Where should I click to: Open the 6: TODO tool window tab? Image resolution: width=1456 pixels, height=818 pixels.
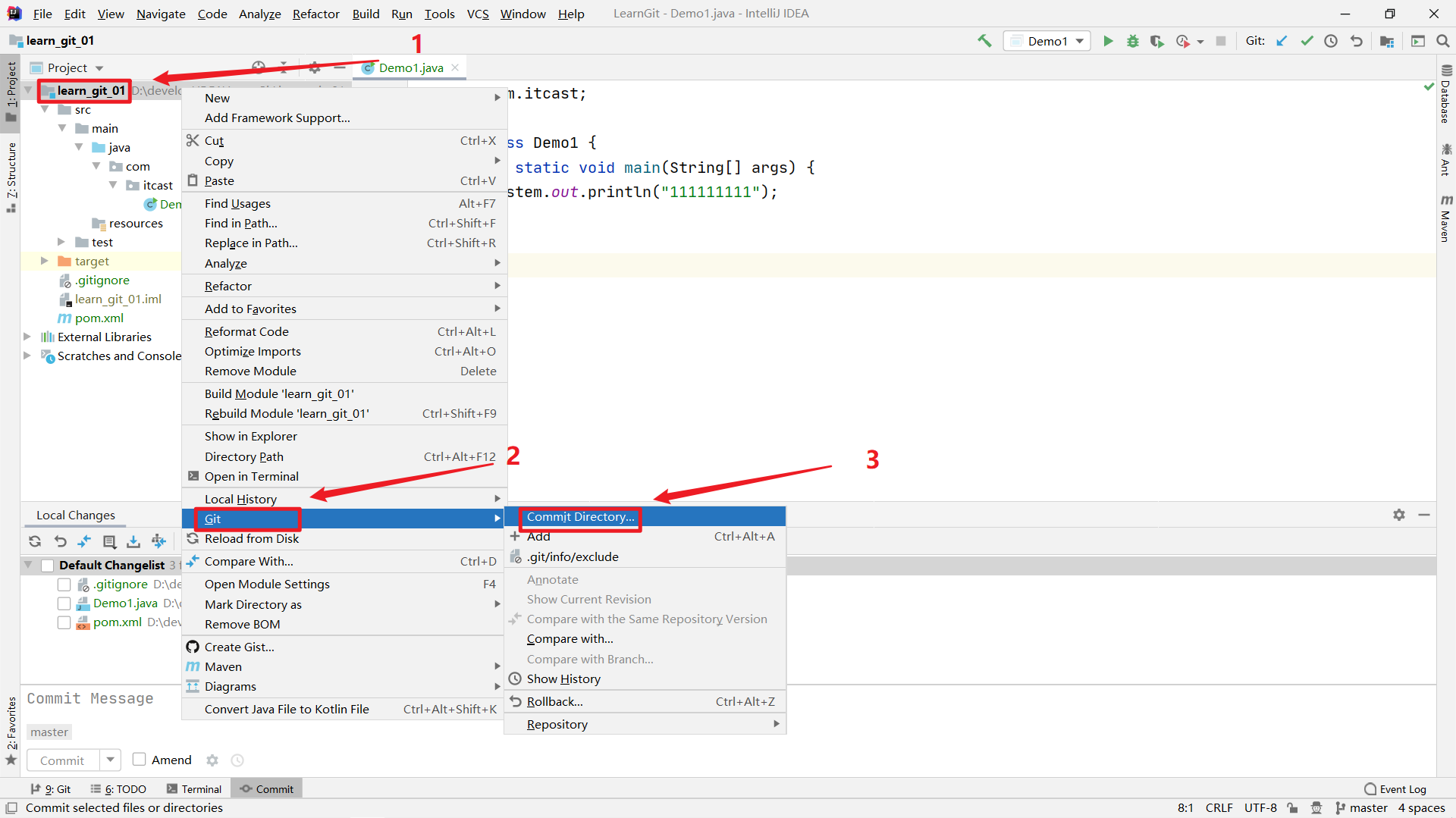pos(118,789)
